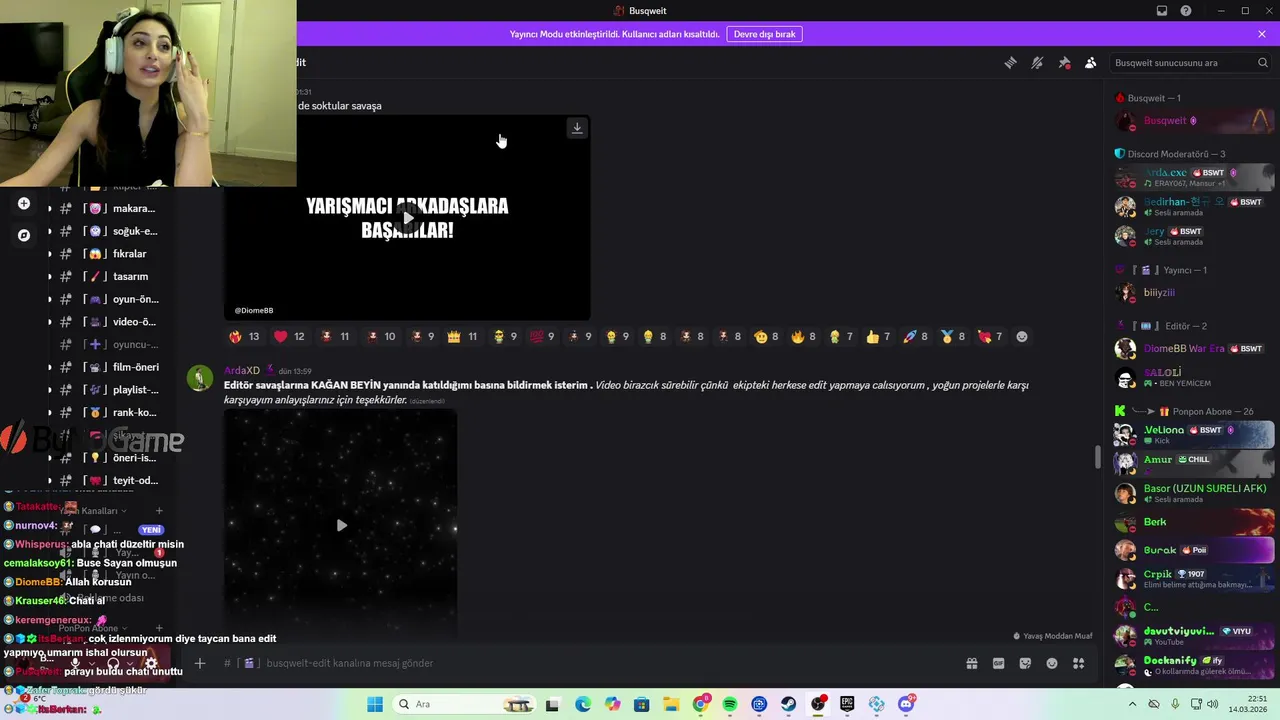Expand the tasarım channel arrow

click(50, 277)
